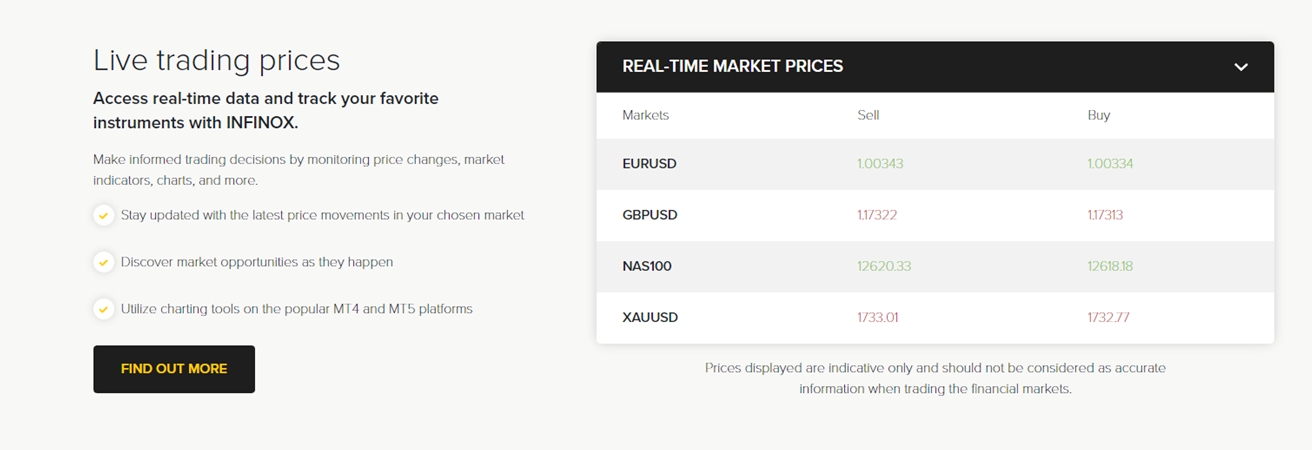Screen dimensions: 1312x450
Task: Click the Markets column header
Action: (x=646, y=115)
